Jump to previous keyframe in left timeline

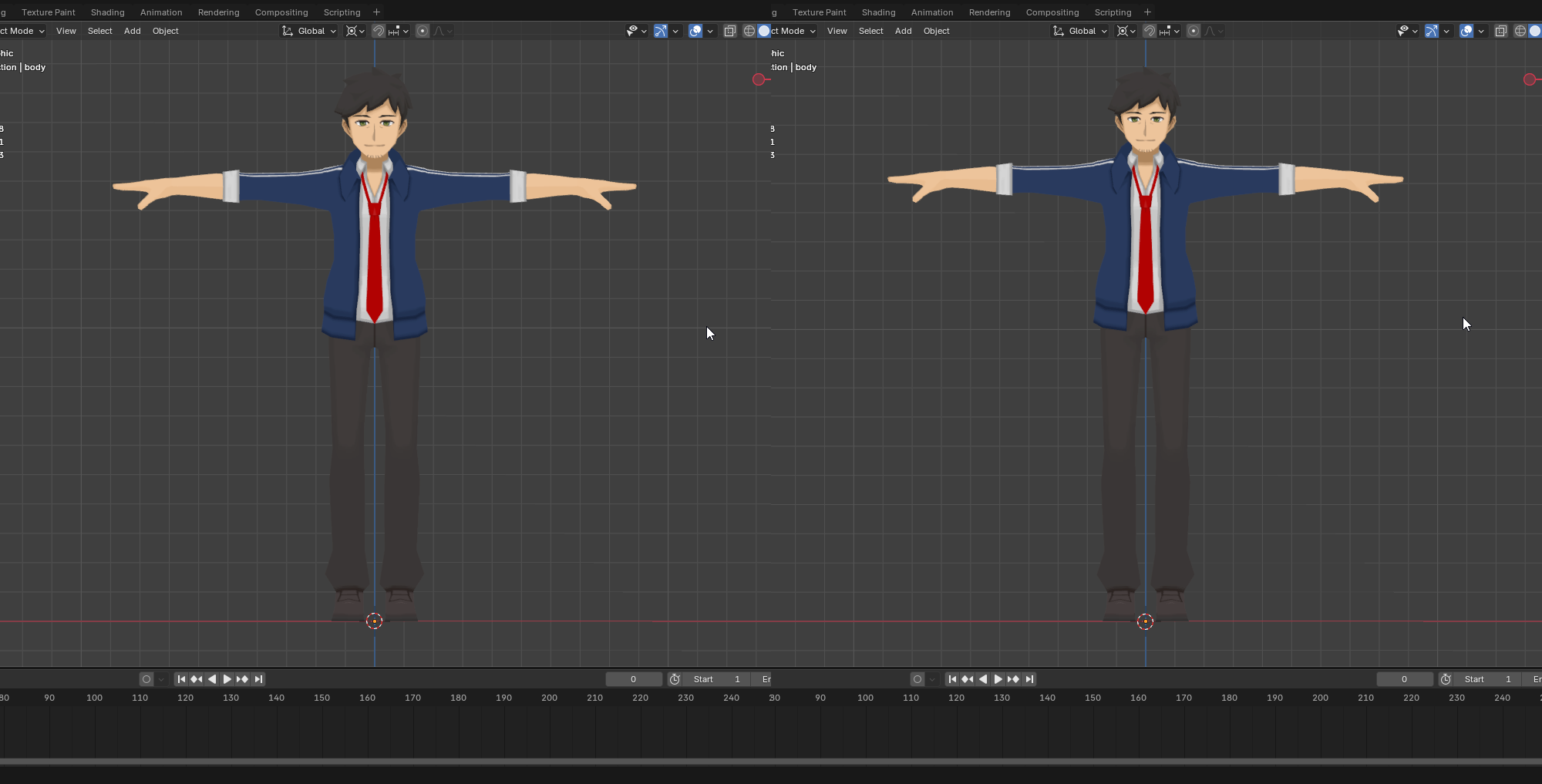pyautogui.click(x=197, y=679)
